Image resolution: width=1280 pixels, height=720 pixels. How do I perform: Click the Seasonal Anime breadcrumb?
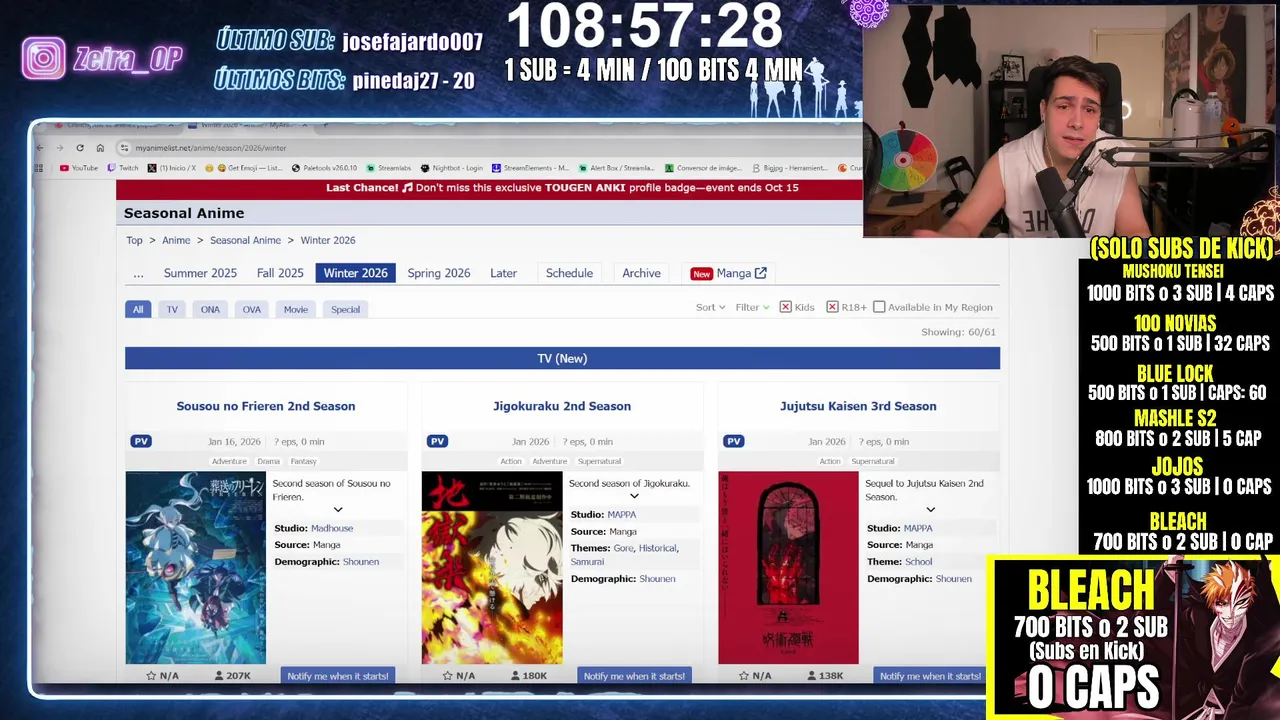245,240
